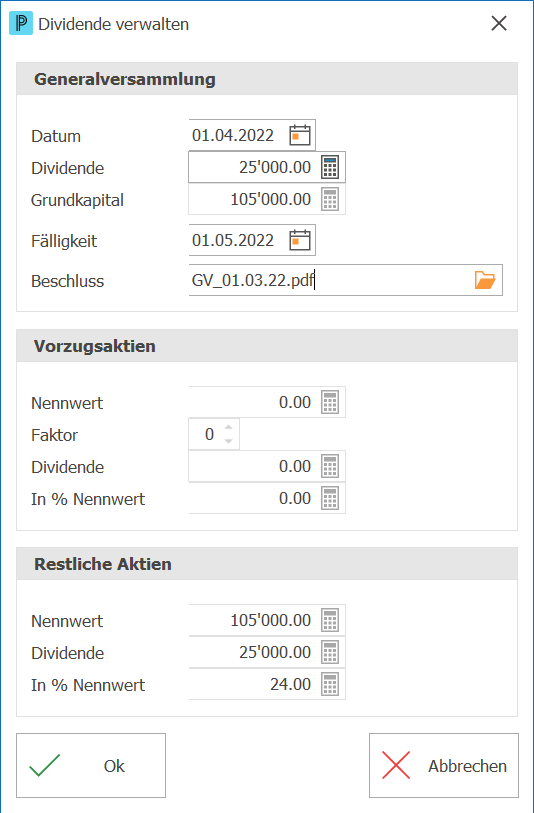Click the Dividende verwalten window title

point(114,24)
